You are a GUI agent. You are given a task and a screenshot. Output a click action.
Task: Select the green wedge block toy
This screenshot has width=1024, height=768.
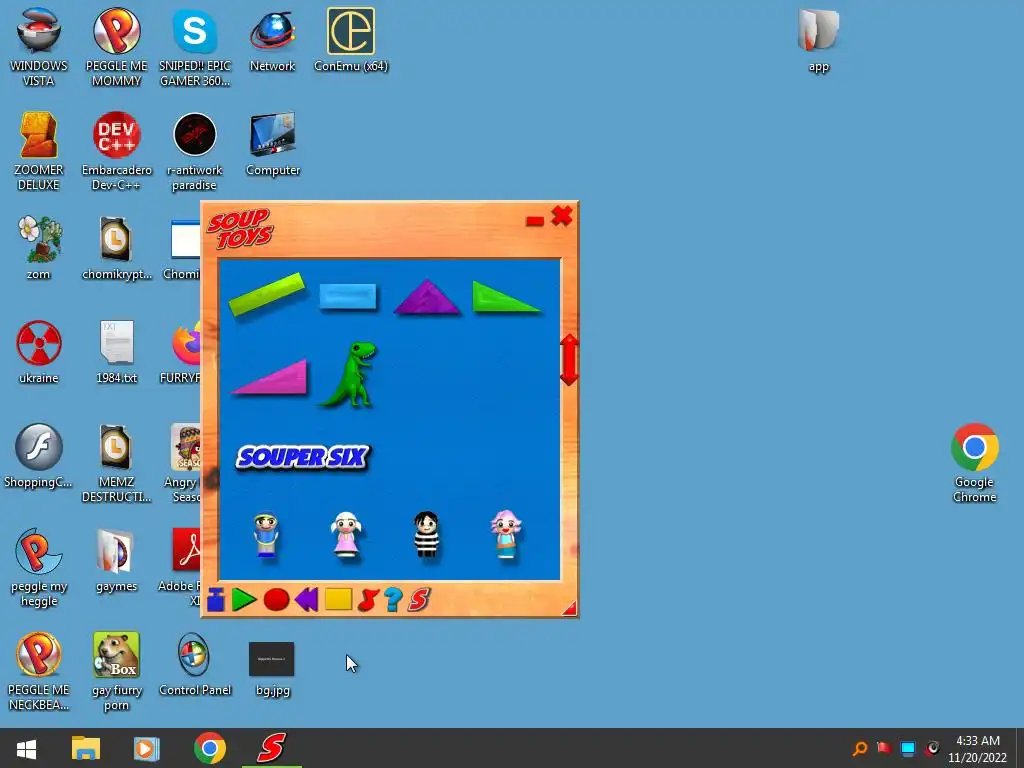pyautogui.click(x=505, y=297)
